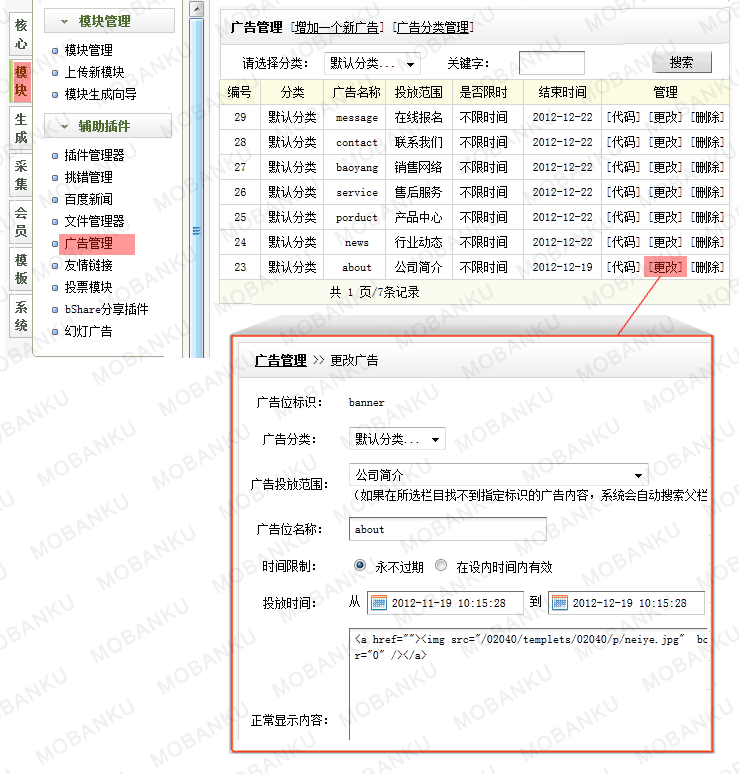This screenshot has height=774, width=739.
Task: Click the 广告分类管理 link
Action: 433,27
